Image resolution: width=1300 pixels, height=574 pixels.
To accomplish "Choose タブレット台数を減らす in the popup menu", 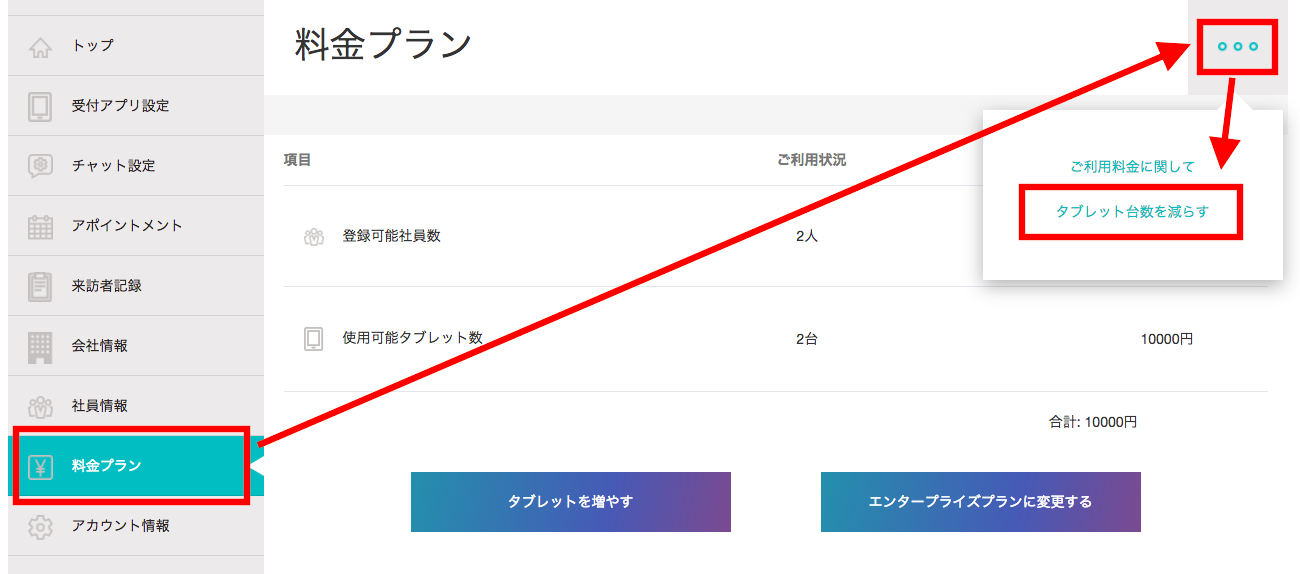I will coord(1132,212).
